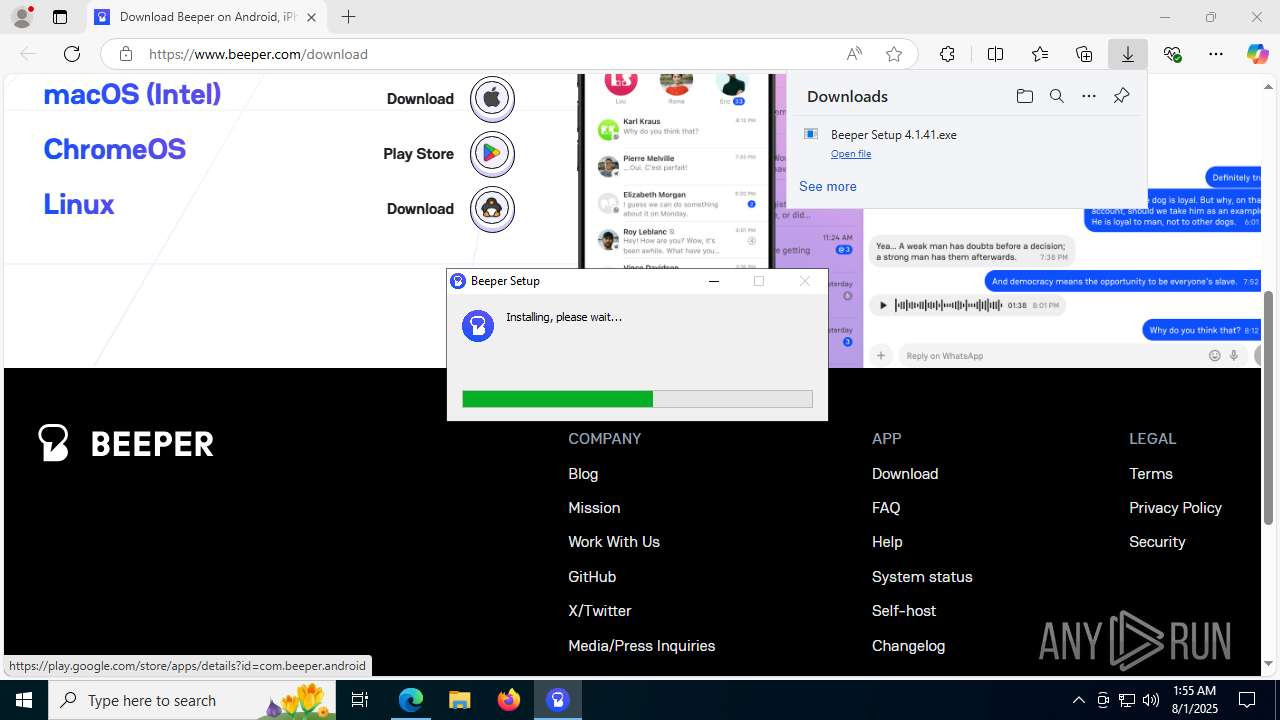Pin the Downloads panel
Screen dimensions: 1280x720
tap(1121, 96)
